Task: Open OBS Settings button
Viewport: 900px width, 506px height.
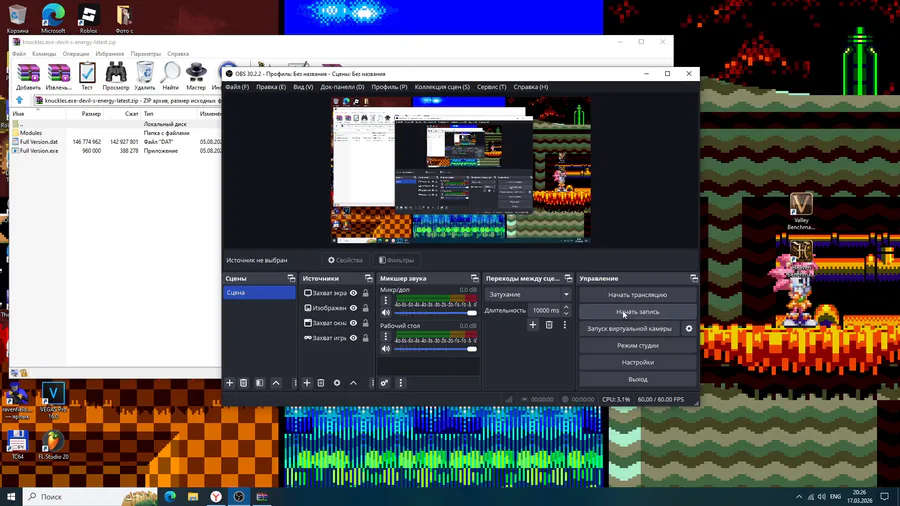Action: coord(638,363)
